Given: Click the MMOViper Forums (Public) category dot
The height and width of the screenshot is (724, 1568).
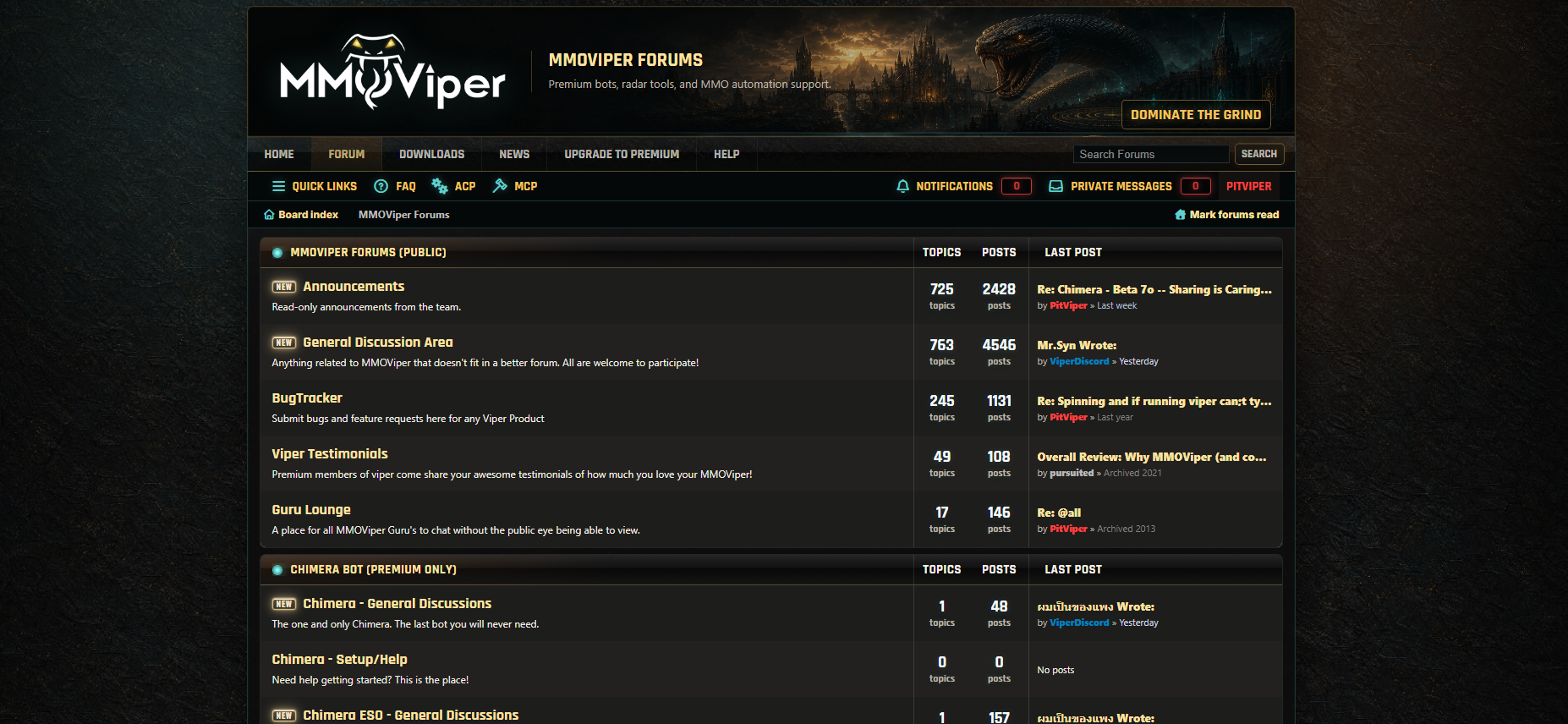Looking at the screenshot, I should pyautogui.click(x=277, y=253).
